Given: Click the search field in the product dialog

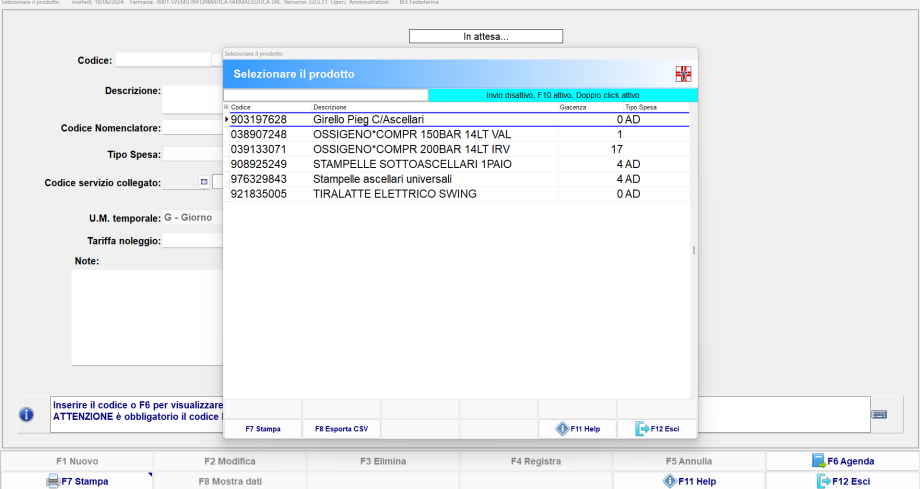Looking at the screenshot, I should (325, 95).
